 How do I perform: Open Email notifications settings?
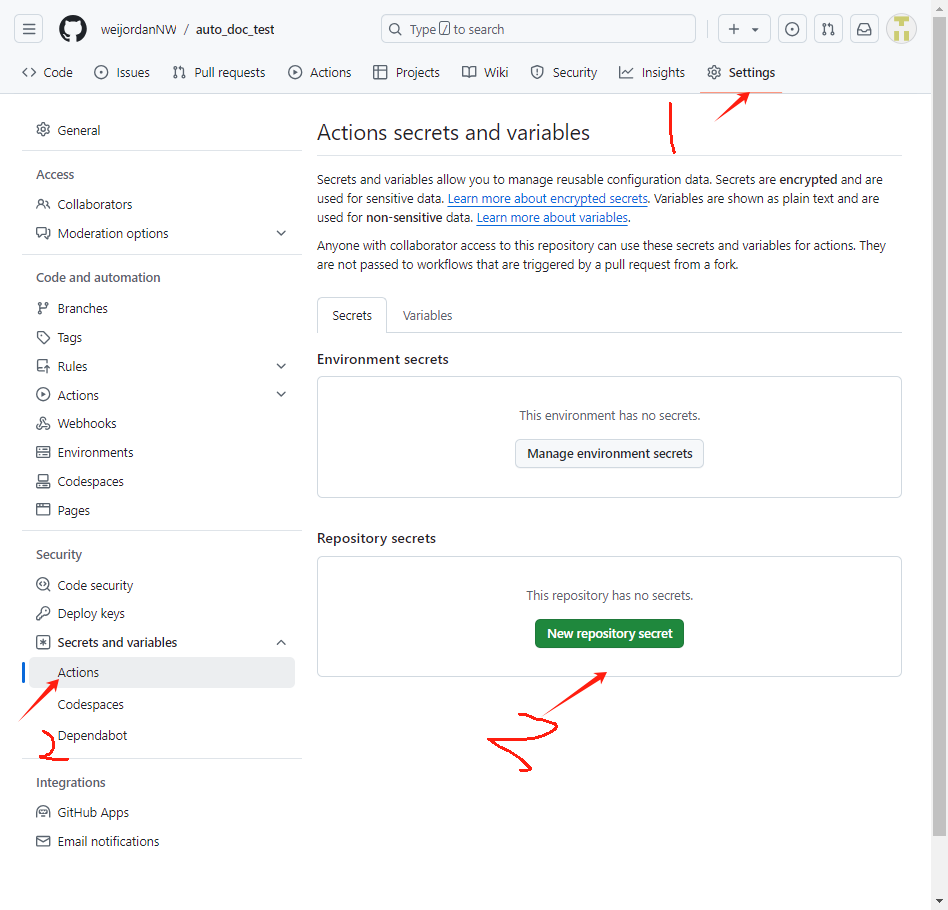161,842
